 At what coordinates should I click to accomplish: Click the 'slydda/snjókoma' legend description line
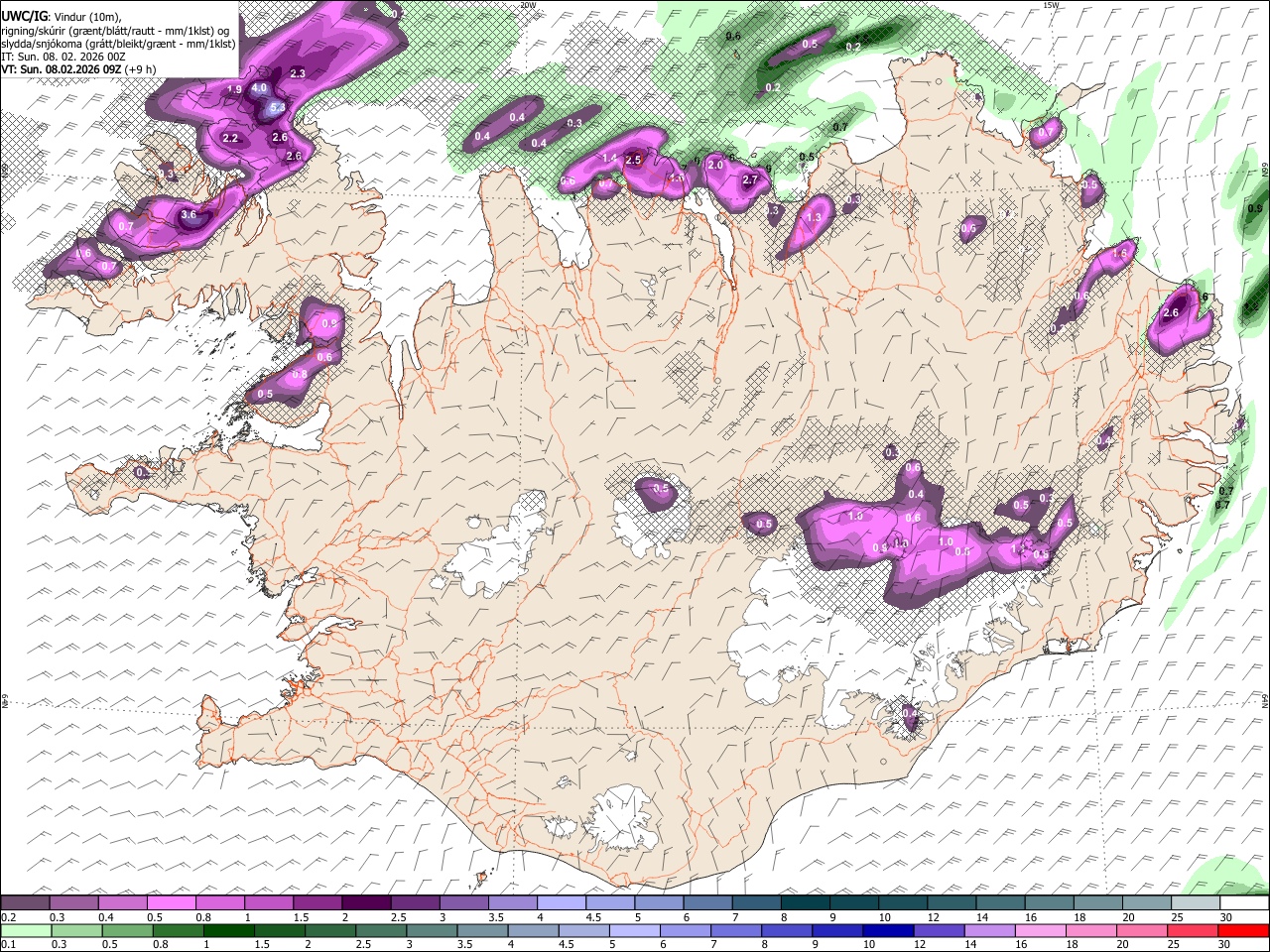pyautogui.click(x=119, y=44)
